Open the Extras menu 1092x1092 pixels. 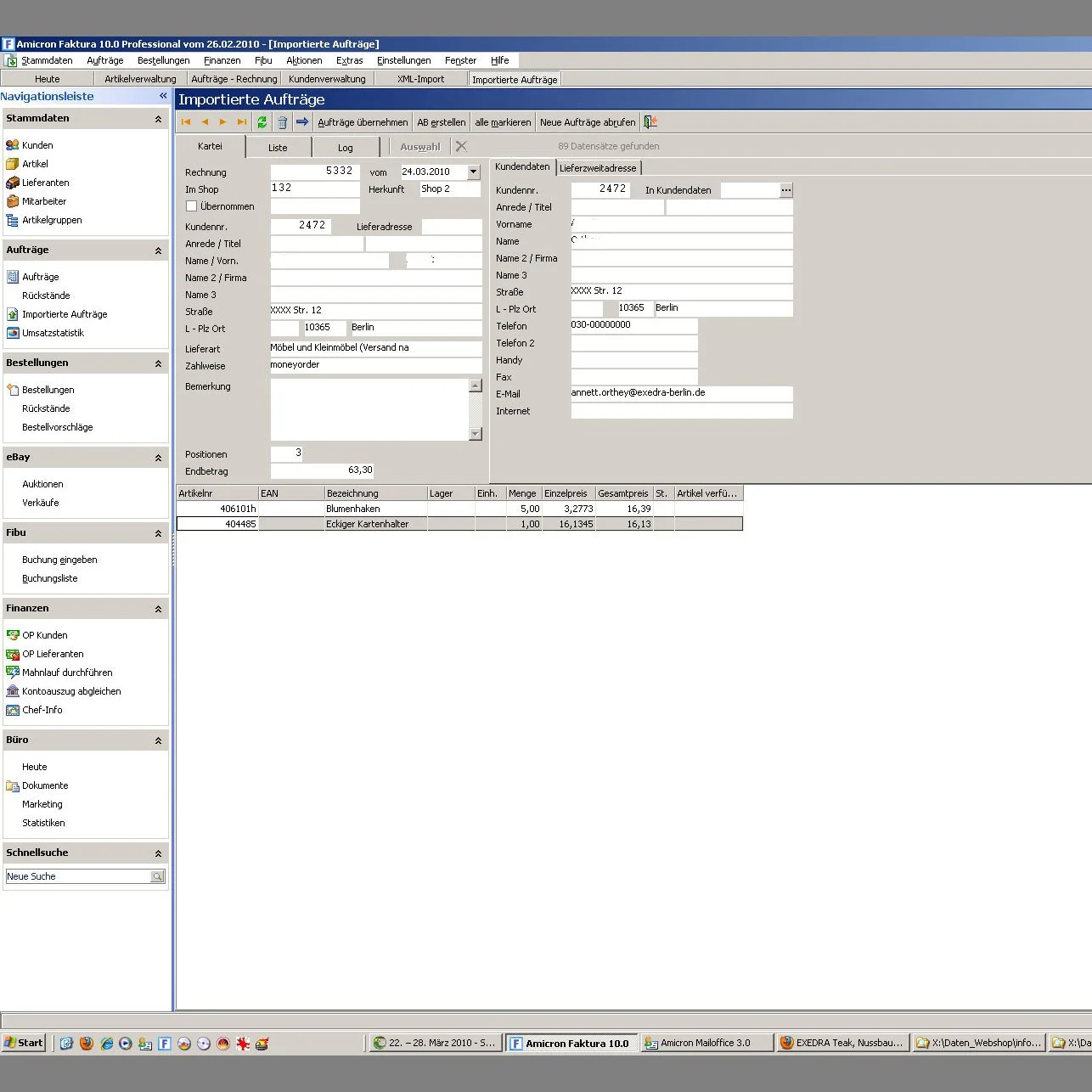tap(349, 59)
